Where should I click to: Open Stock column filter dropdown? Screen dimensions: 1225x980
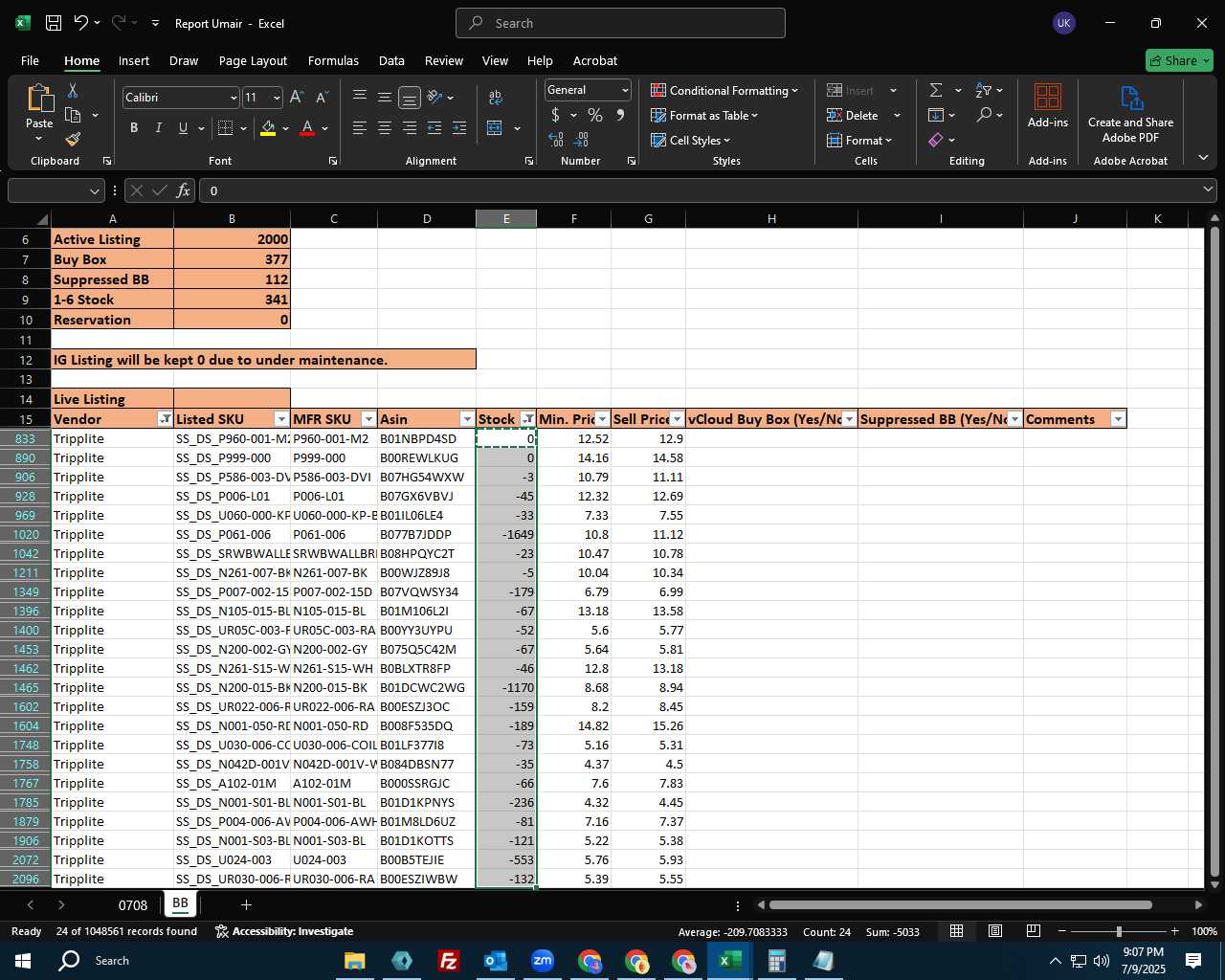tap(527, 419)
